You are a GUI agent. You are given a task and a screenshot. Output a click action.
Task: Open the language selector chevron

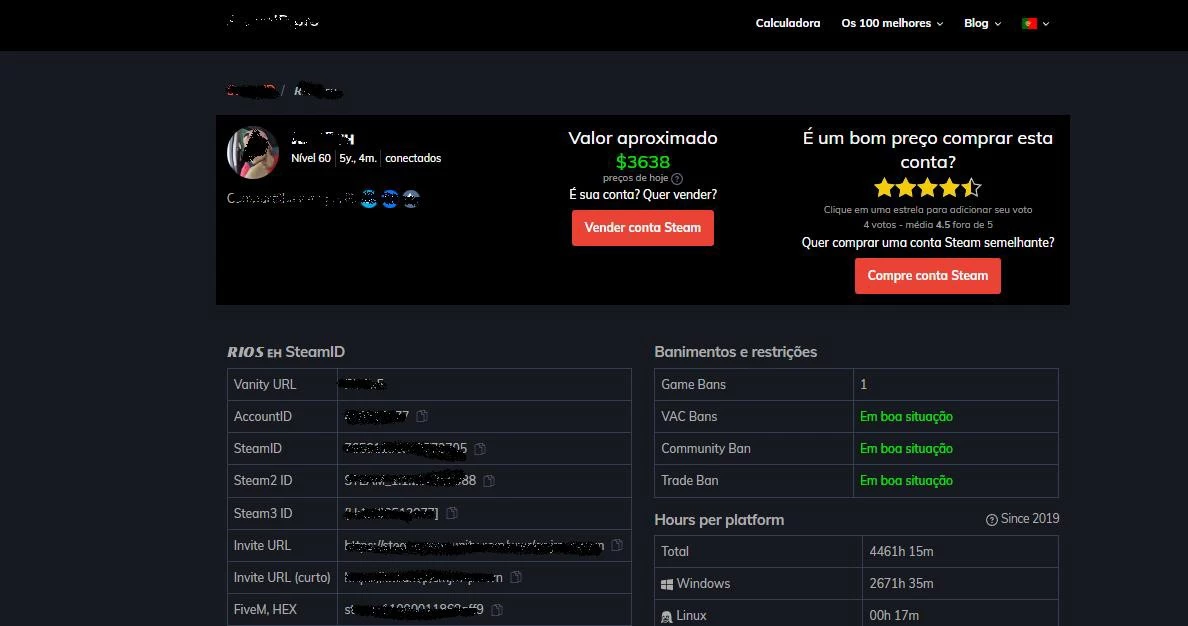coord(1046,23)
